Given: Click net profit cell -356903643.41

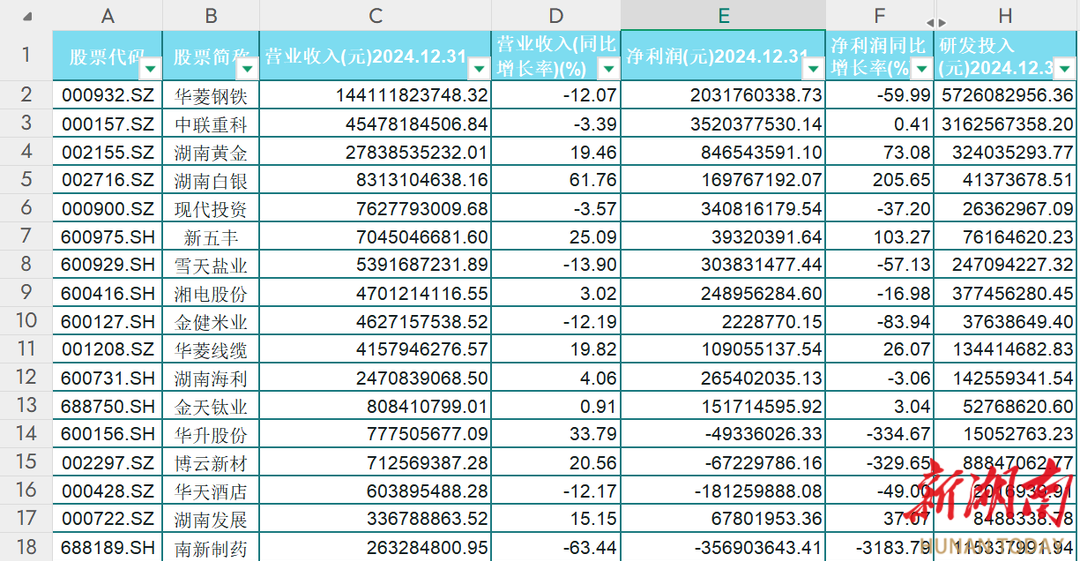Looking at the screenshot, I should (x=723, y=547).
